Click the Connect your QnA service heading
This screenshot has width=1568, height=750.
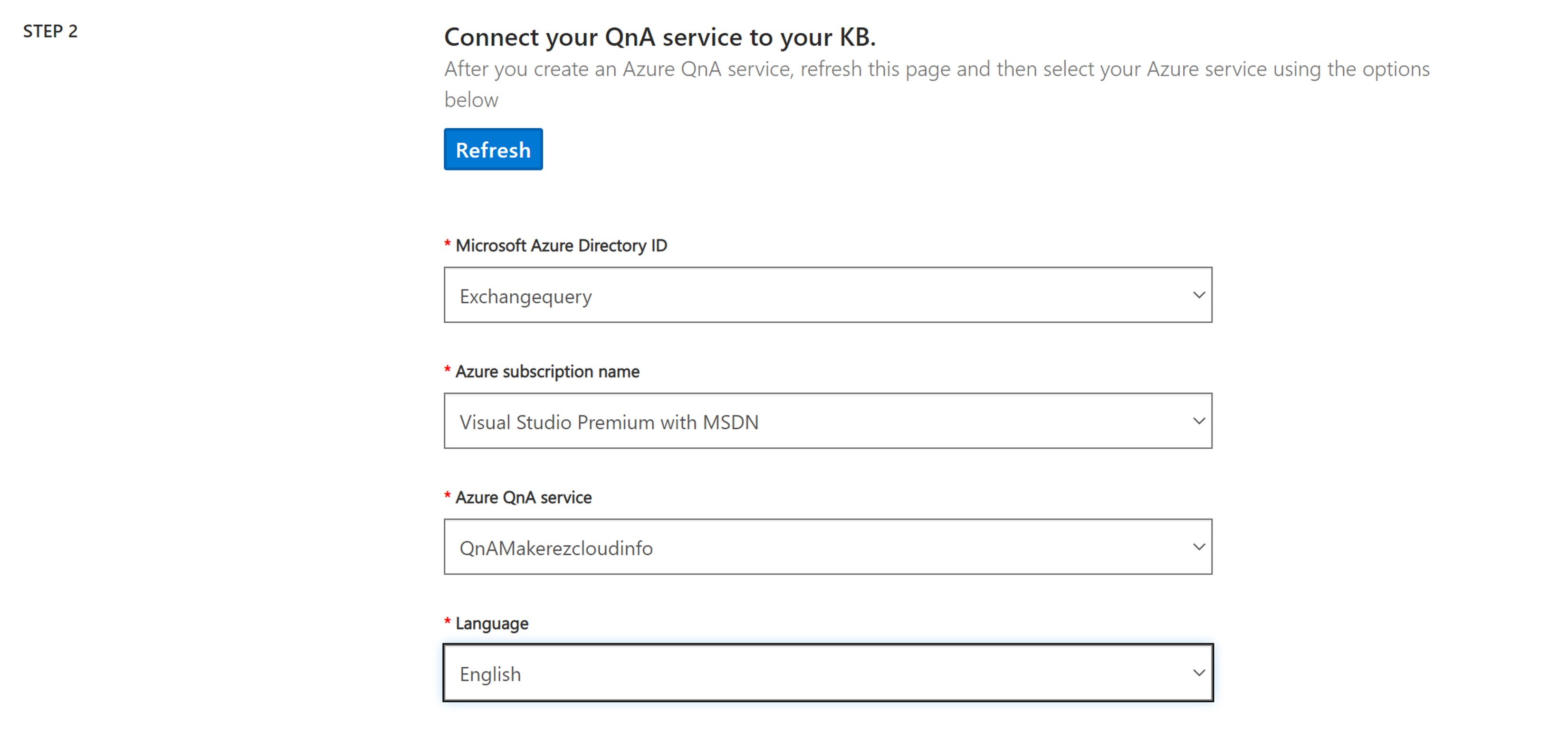tap(659, 37)
